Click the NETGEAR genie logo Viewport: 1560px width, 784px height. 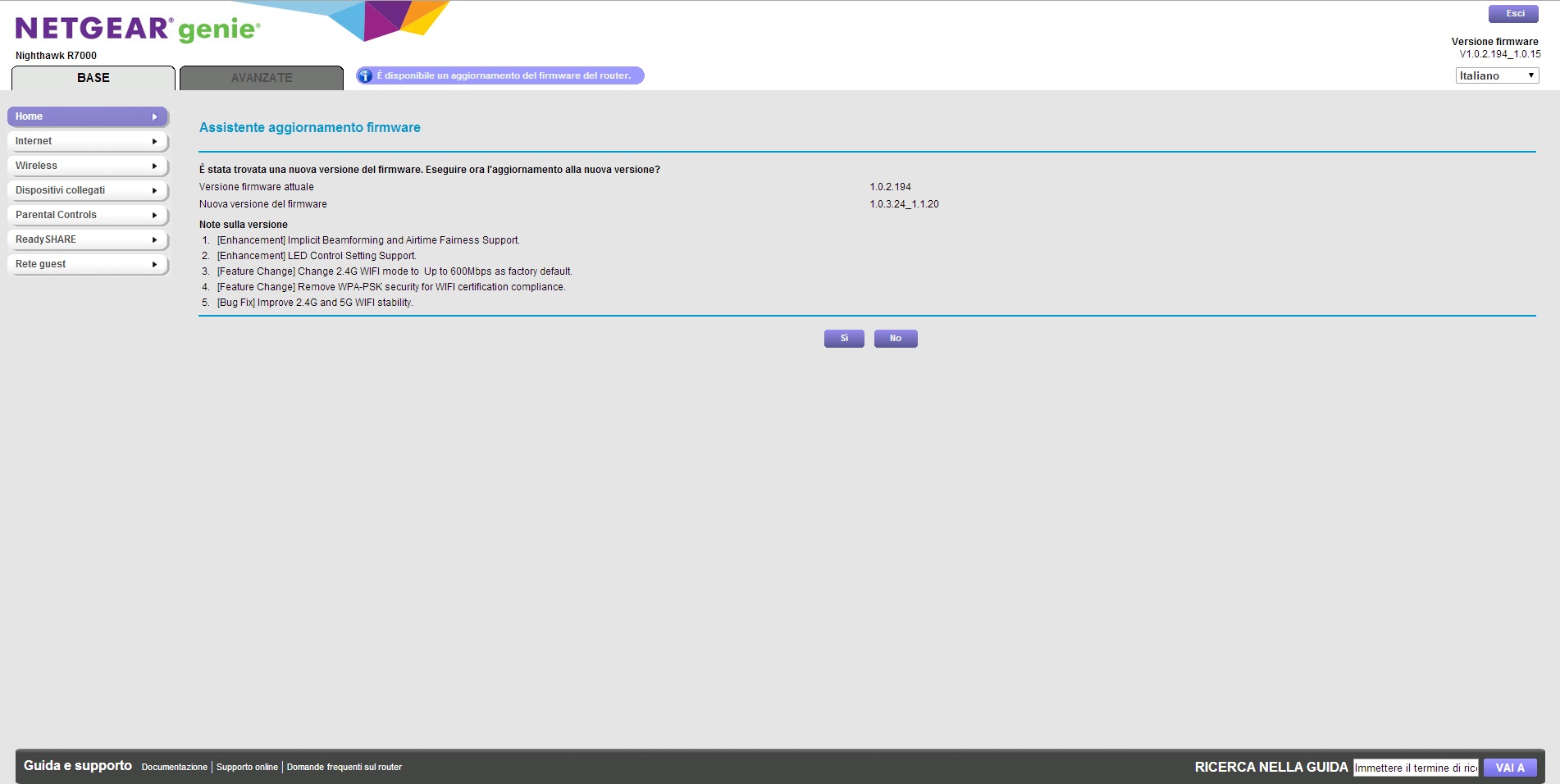(138, 30)
